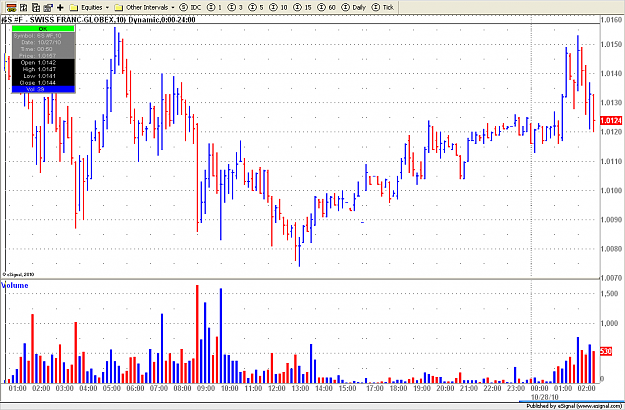Image resolution: width=625 pixels, height=410 pixels.
Task: Click the blue Volume study label
Action: [x=15, y=285]
